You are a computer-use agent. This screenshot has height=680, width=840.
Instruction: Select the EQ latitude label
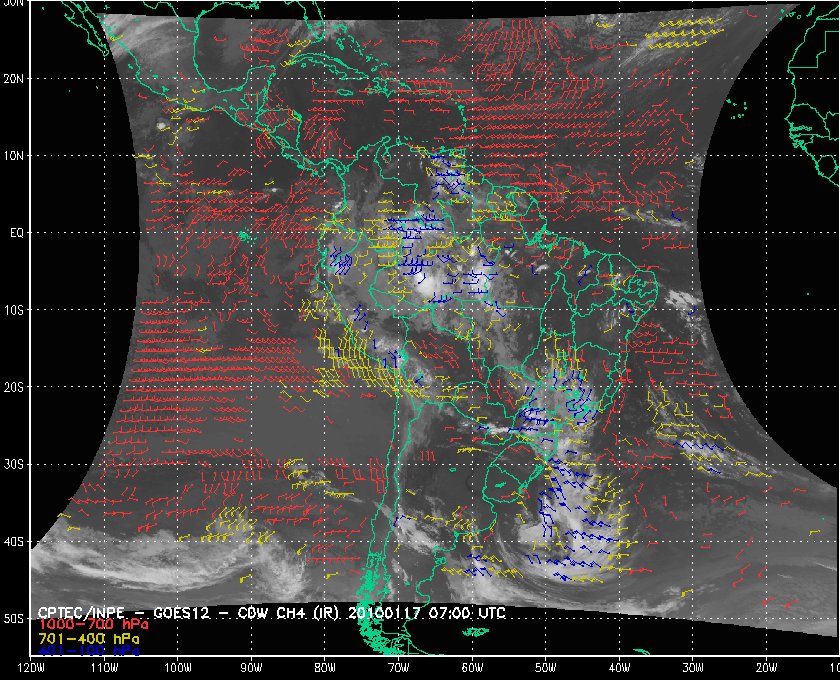(13, 232)
